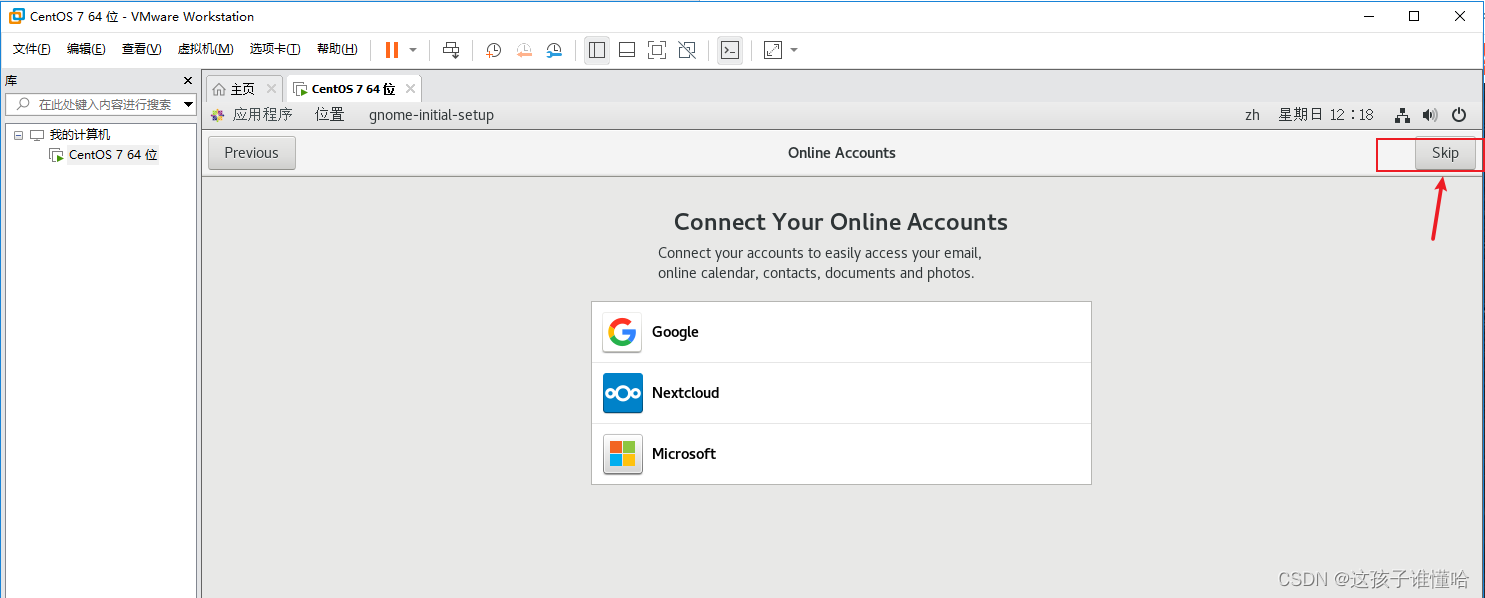The image size is (1485, 598).
Task: Open the library search dropdown arrow
Action: tap(188, 104)
